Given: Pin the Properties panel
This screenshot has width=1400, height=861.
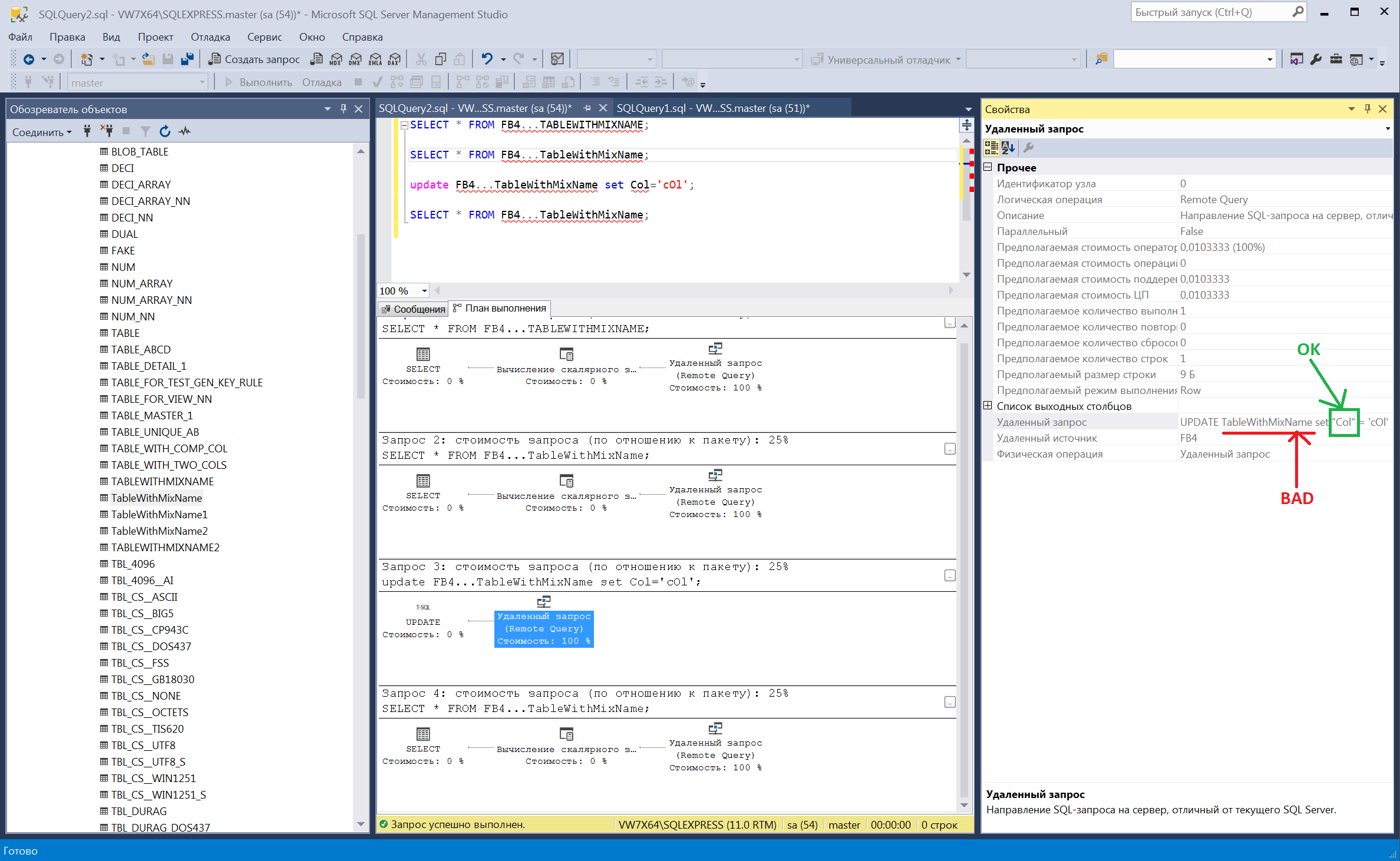Looking at the screenshot, I should point(1368,109).
